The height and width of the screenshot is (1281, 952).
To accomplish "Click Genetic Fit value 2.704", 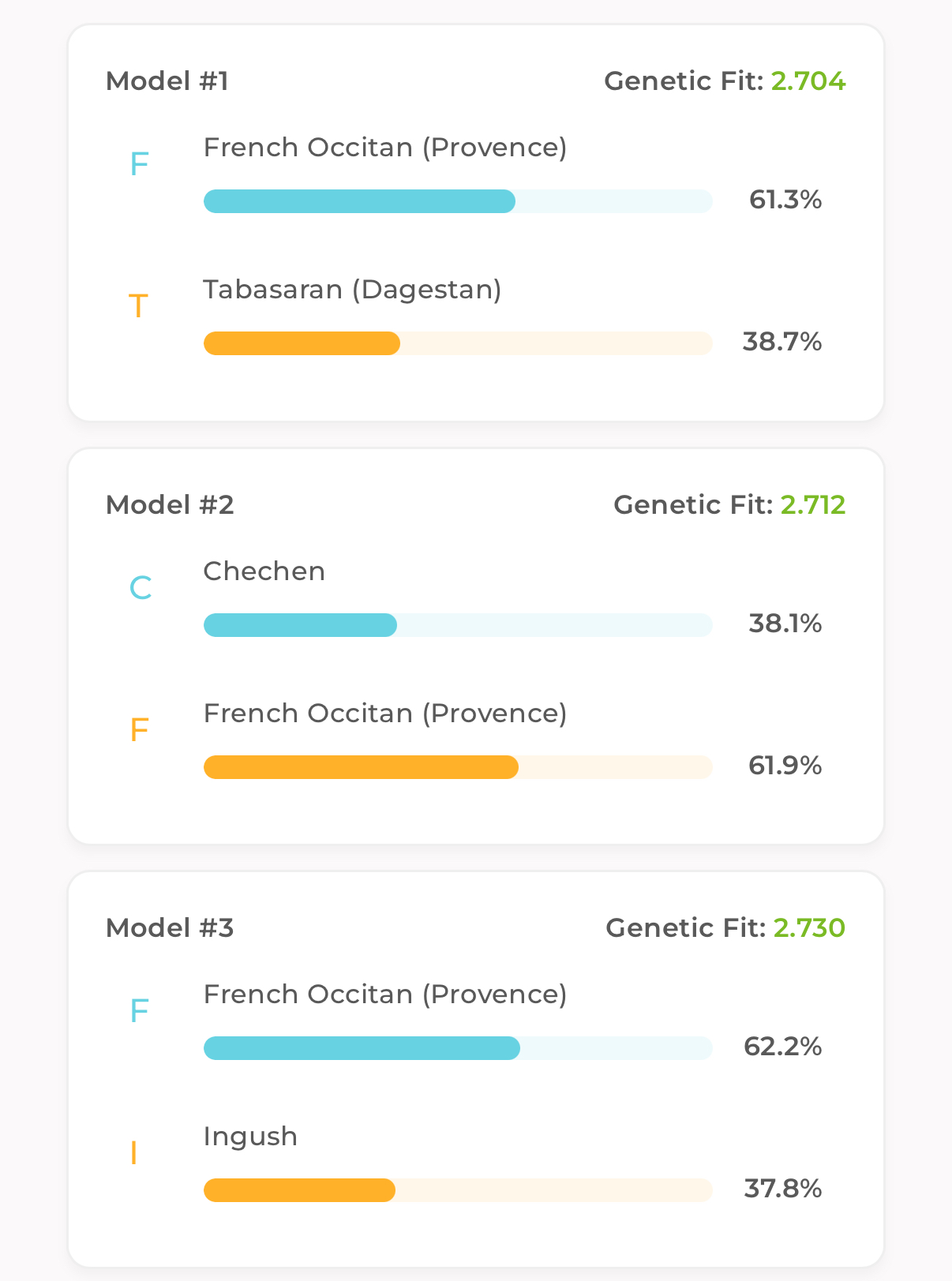I will click(808, 81).
